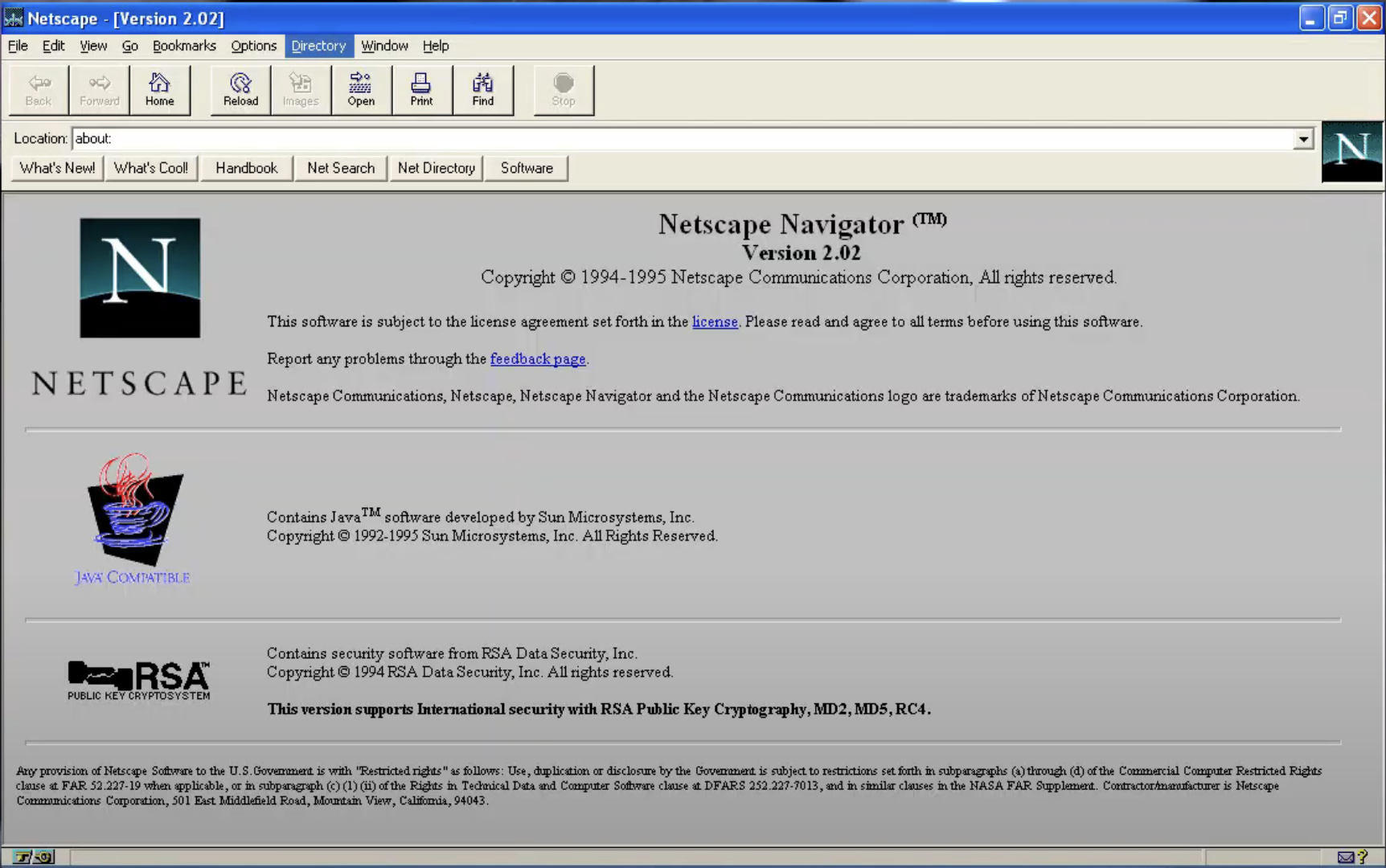Screen dimensions: 1386x868
Task: Print the page using the Print icon
Action: [x=422, y=90]
